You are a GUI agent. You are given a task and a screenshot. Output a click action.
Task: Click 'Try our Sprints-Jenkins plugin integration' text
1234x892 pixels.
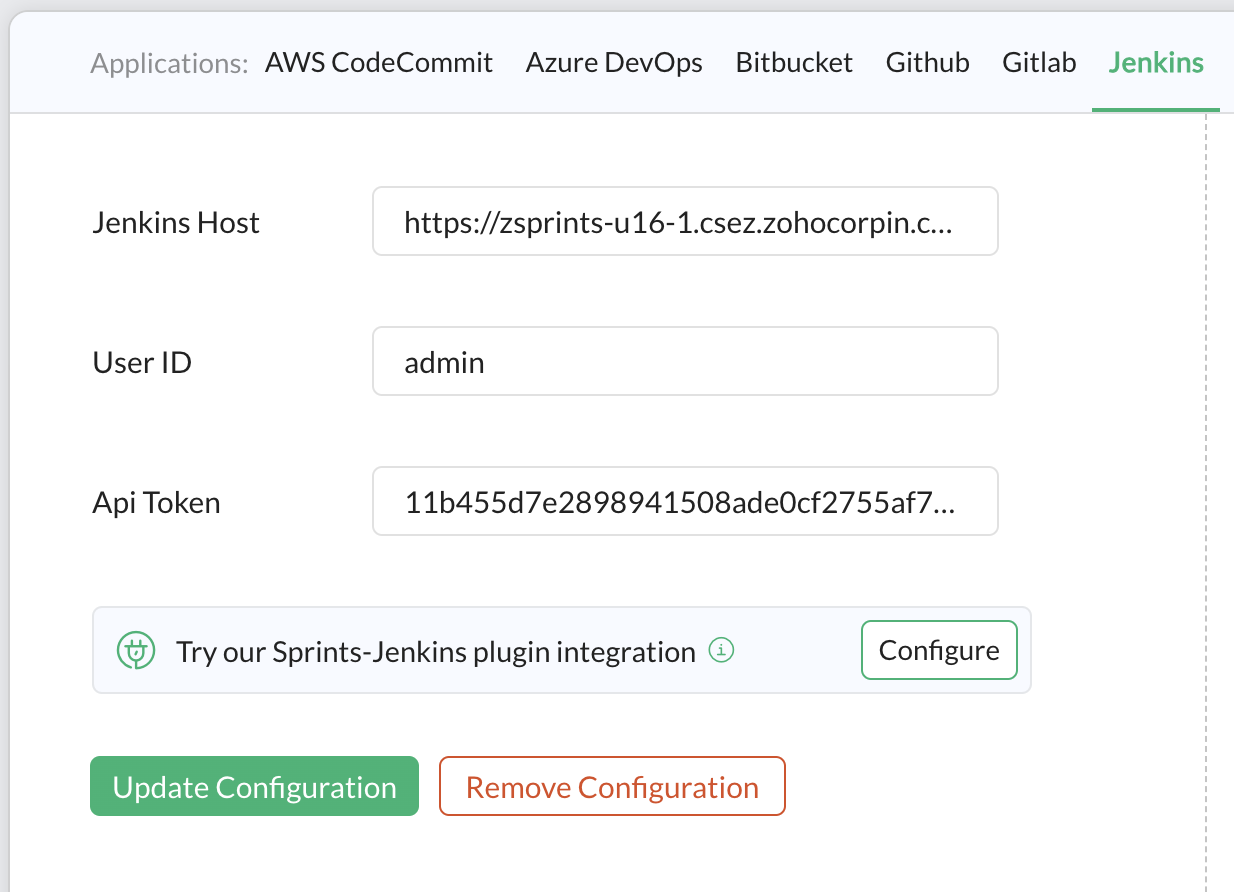click(x=436, y=652)
